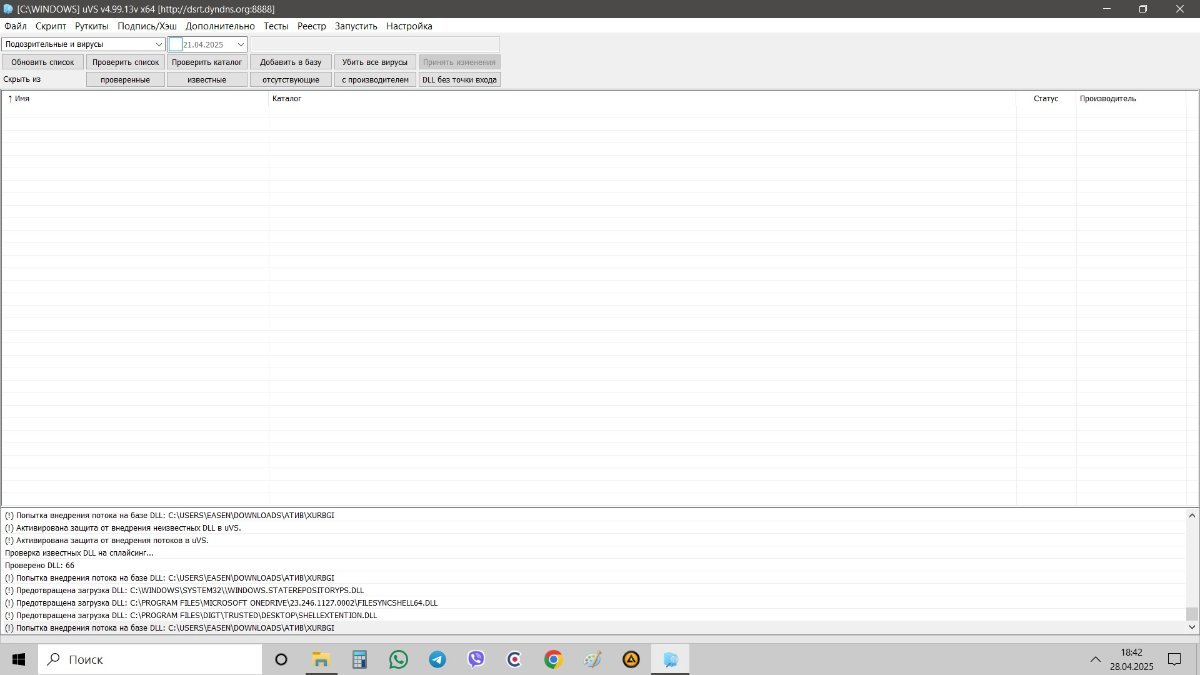The width and height of the screenshot is (1200, 675).
Task: Click log scrollbar down arrow
Action: (1191, 627)
